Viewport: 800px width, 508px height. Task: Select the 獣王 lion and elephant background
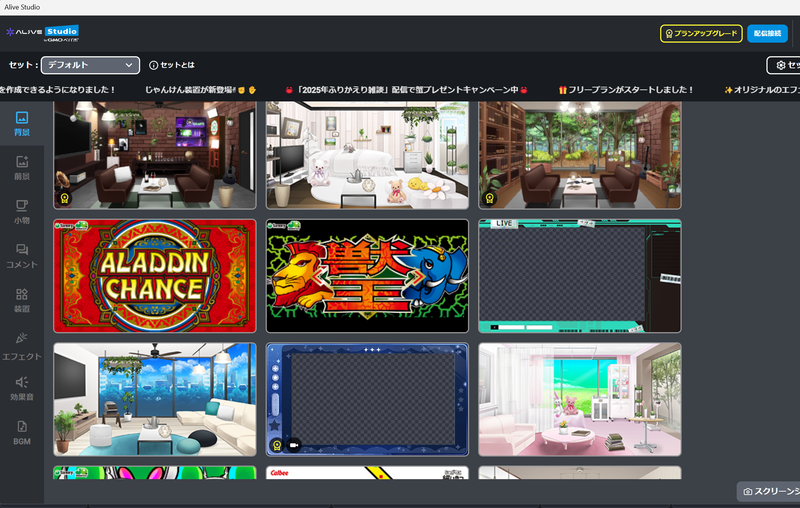[367, 276]
